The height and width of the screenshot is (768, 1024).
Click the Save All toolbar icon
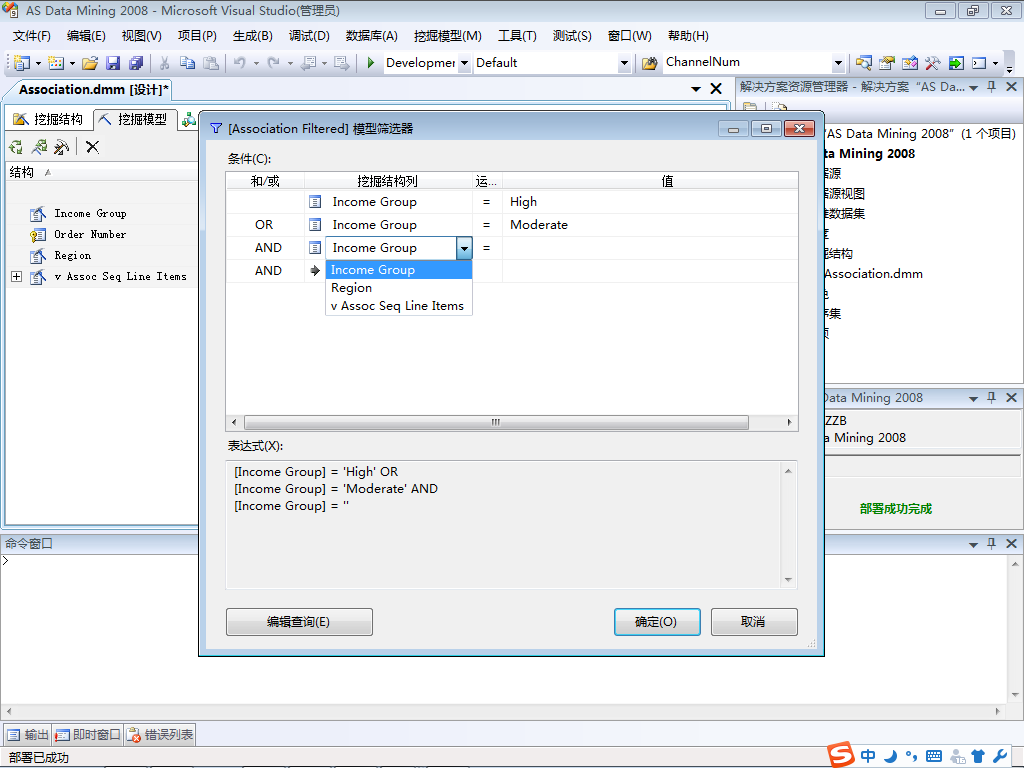[x=136, y=63]
